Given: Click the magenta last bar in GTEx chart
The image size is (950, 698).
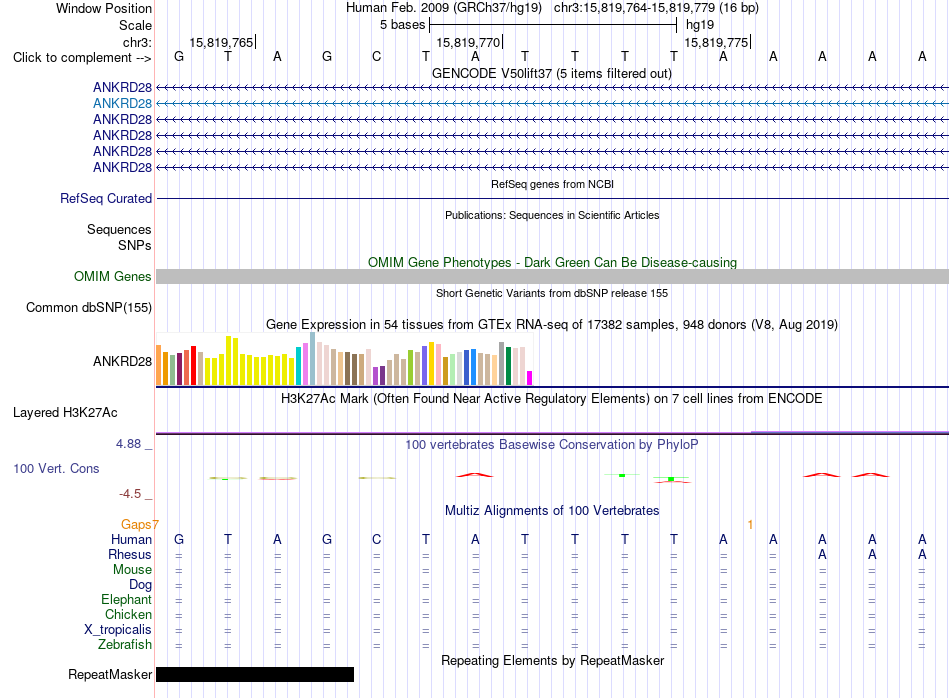Looking at the screenshot, I should [x=530, y=378].
